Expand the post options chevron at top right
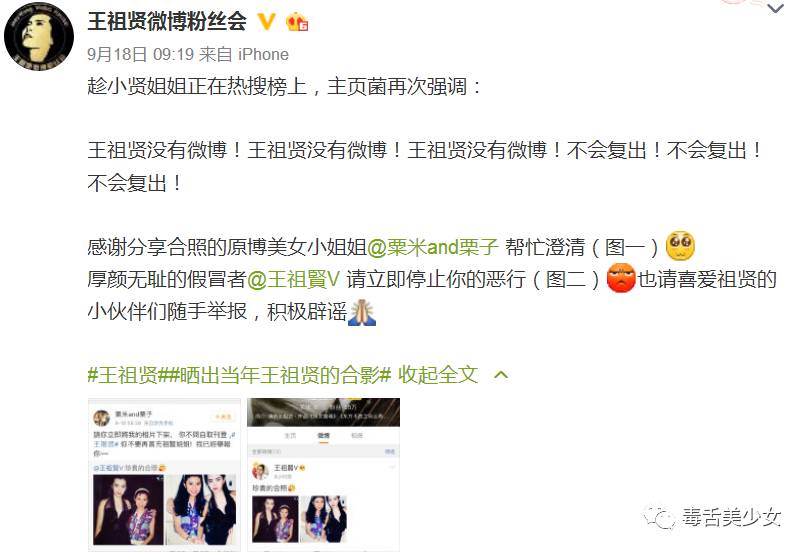The image size is (807, 552). (775, 8)
